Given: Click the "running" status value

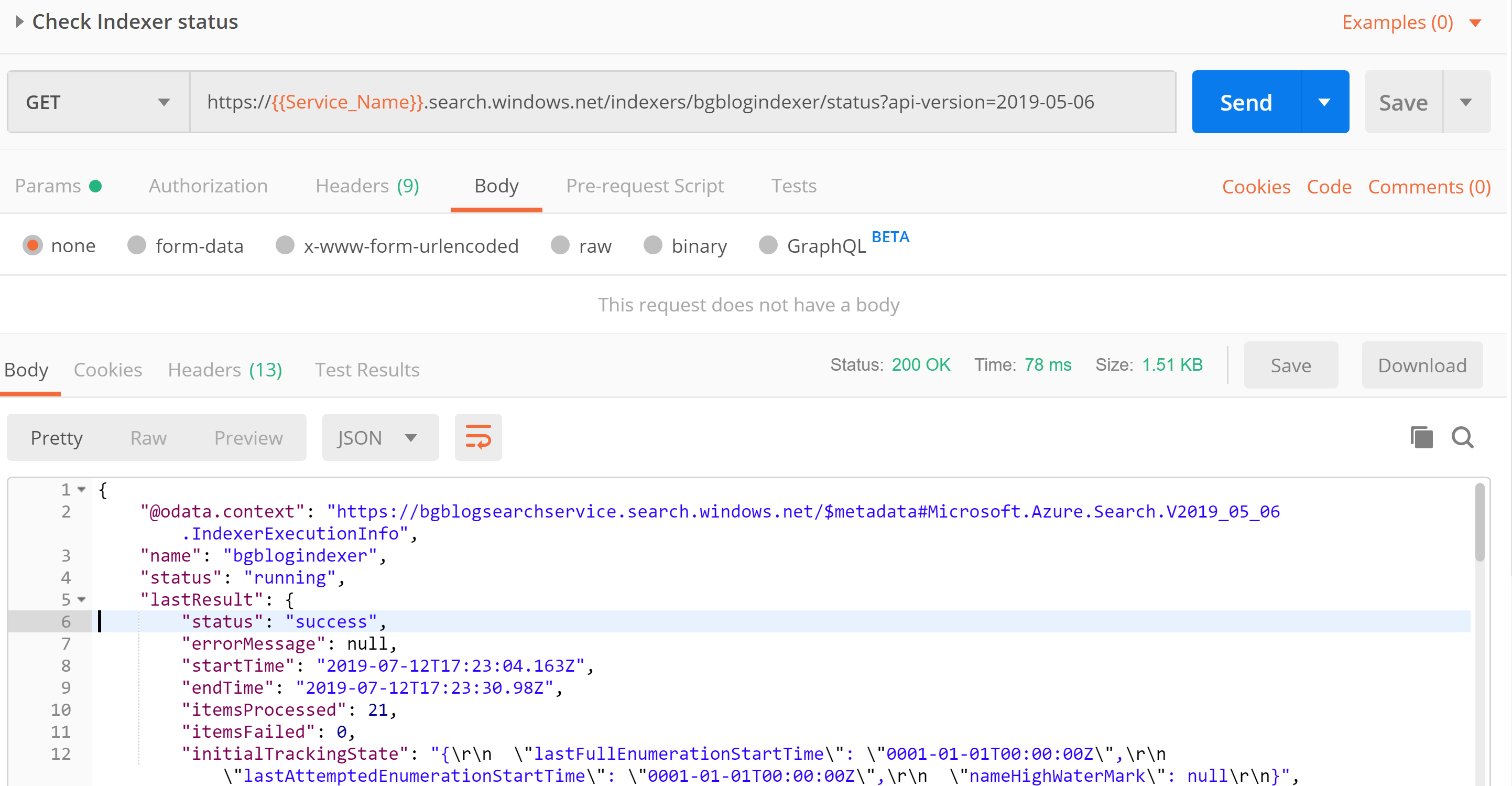Looking at the screenshot, I should [289, 578].
